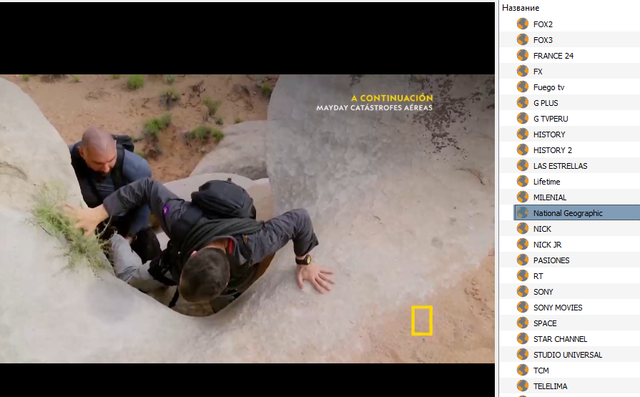Click the globe icon beside Lifetime
Screen dimensions: 640x397
click(522, 181)
